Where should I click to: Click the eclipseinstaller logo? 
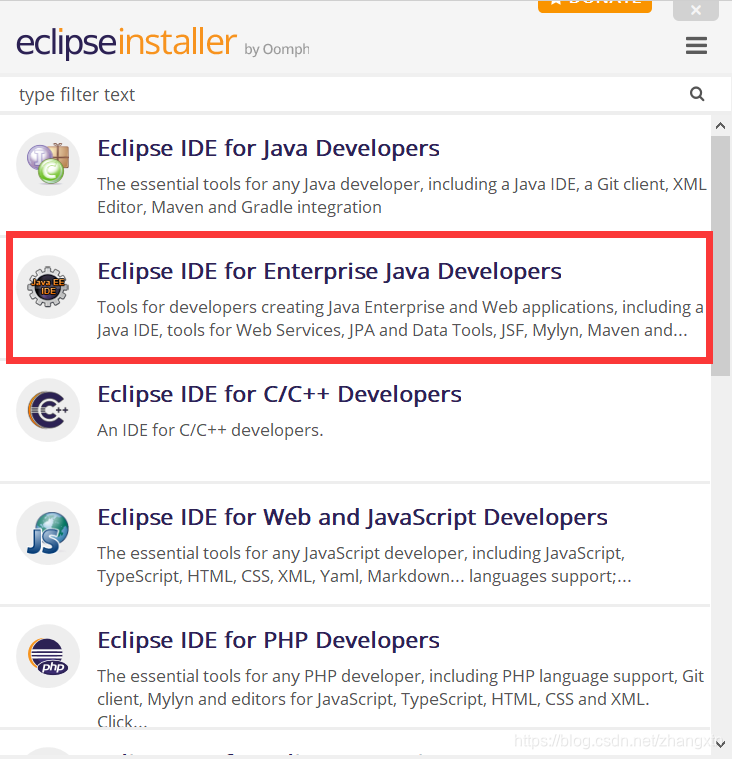pos(126,43)
